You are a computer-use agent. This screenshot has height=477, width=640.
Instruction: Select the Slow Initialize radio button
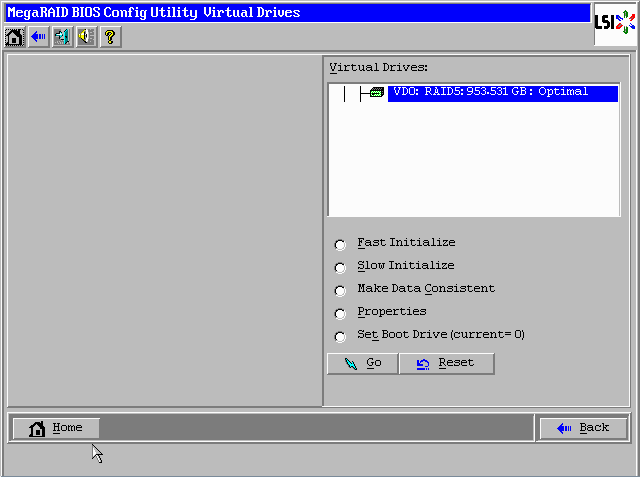click(340, 268)
